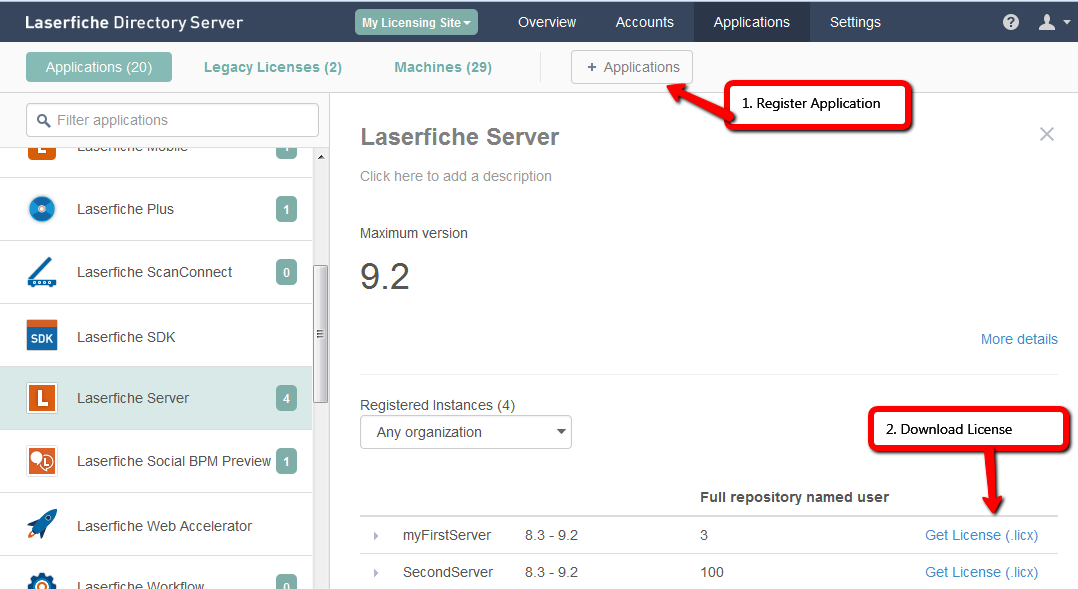Click the Laserfiche Server count badge 4
The image size is (1078, 589).
(286, 398)
